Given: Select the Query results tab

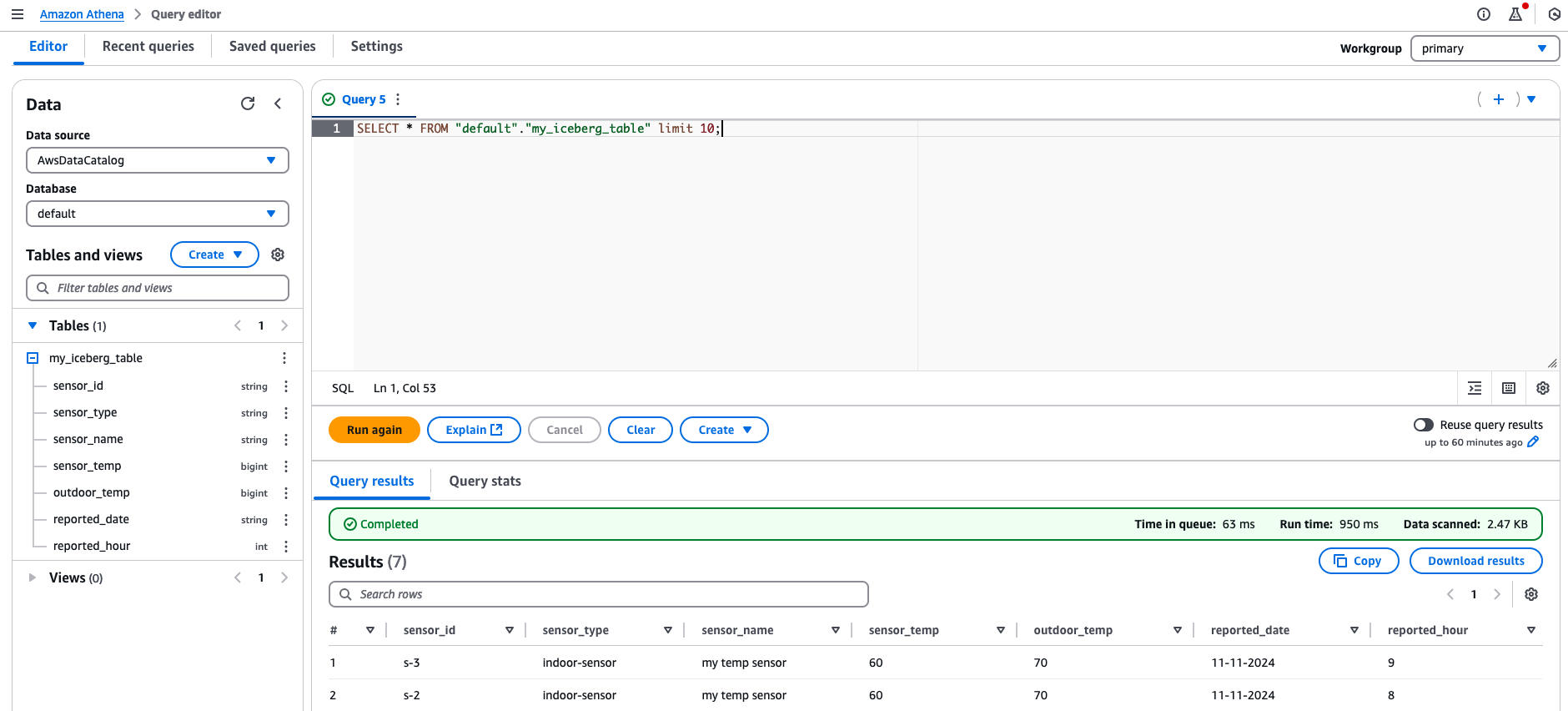Looking at the screenshot, I should pos(372,481).
